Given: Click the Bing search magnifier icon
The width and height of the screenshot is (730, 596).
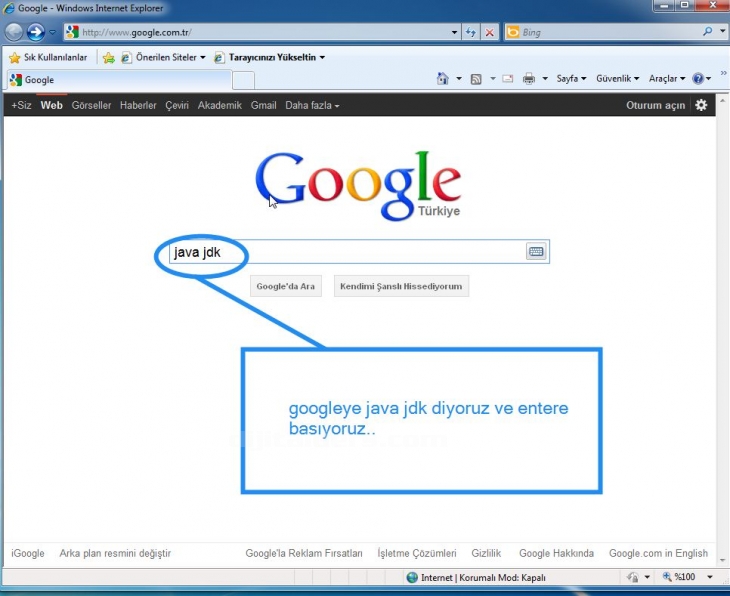Looking at the screenshot, I should pyautogui.click(x=709, y=32).
